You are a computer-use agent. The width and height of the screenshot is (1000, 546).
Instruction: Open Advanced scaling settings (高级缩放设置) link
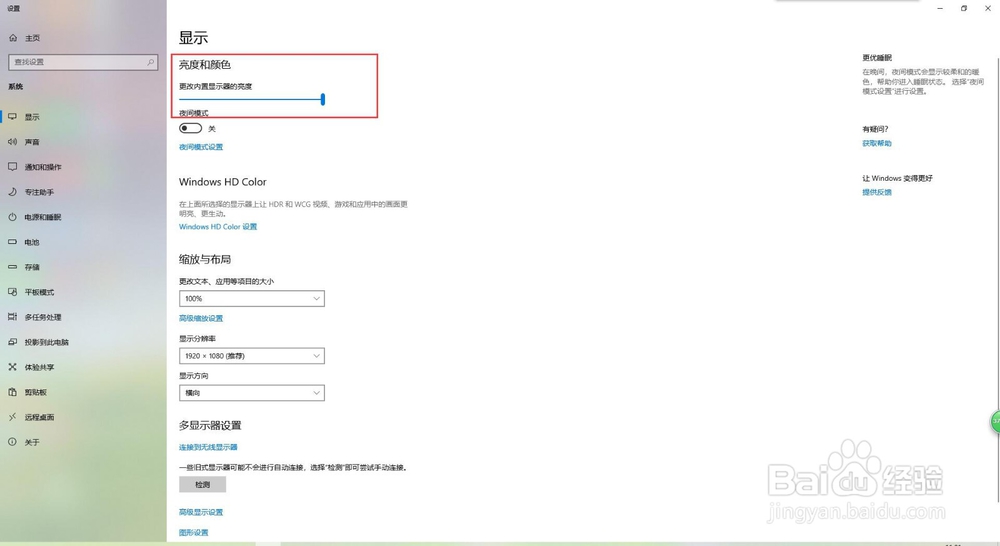(201, 318)
